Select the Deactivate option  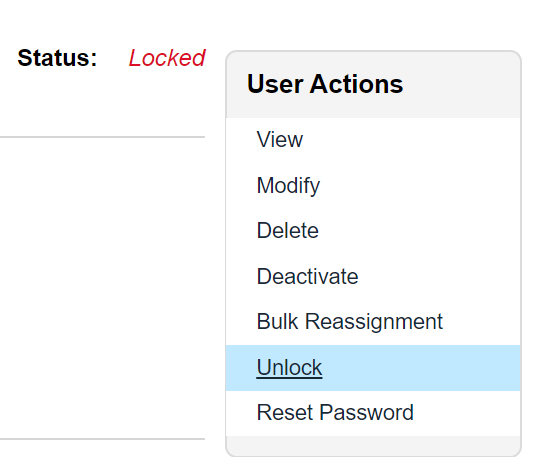[x=307, y=276]
